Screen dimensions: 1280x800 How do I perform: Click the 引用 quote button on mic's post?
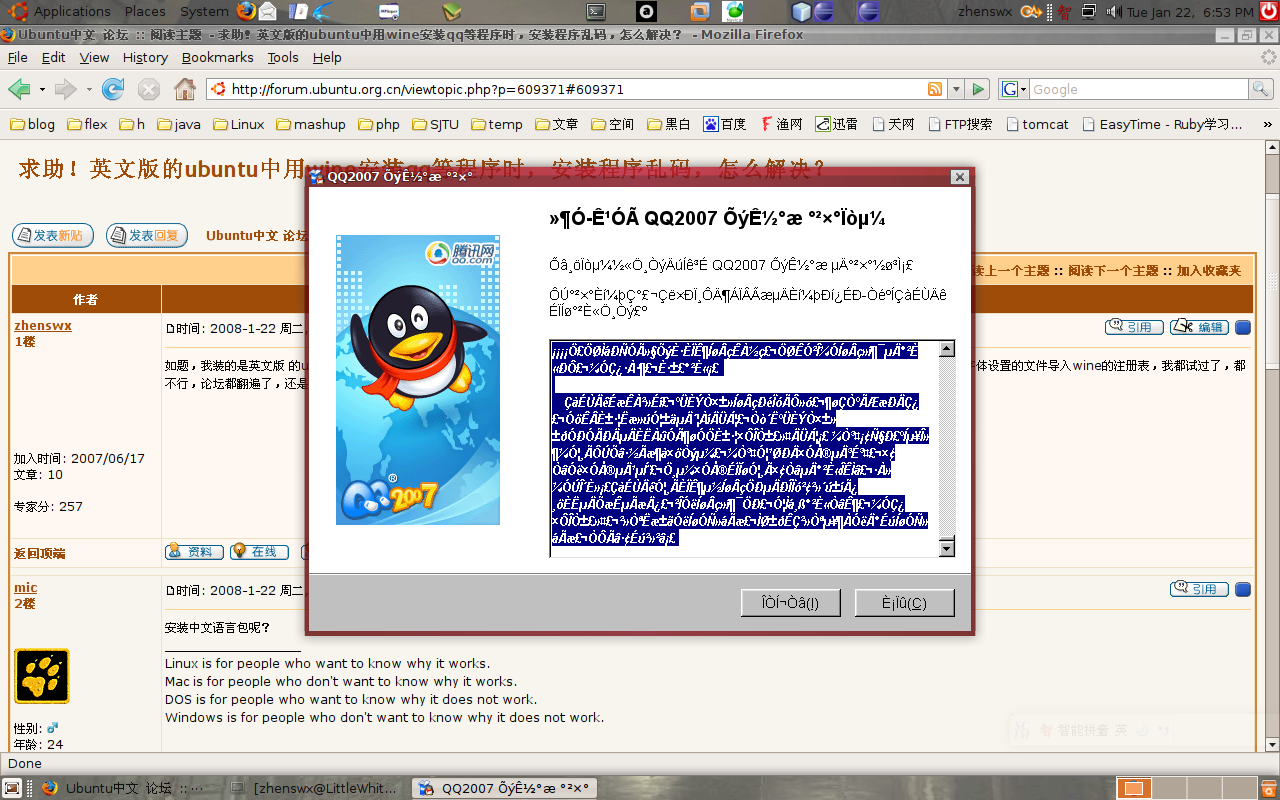point(1199,589)
